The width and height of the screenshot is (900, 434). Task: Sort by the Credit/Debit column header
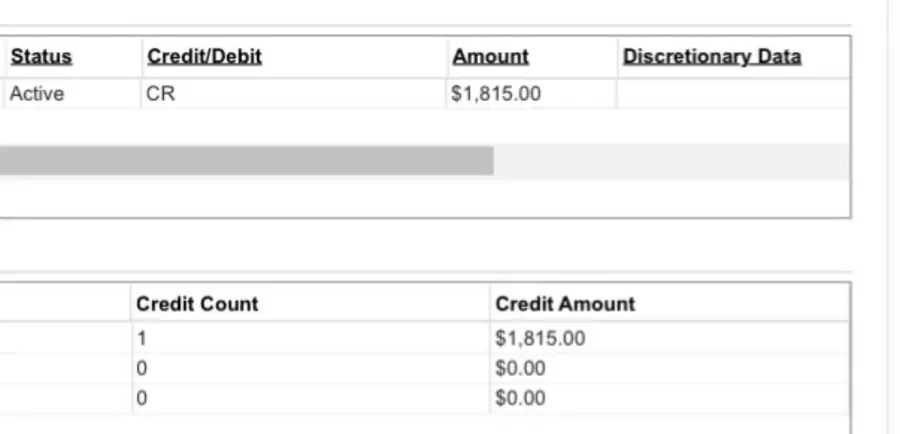[x=204, y=57]
